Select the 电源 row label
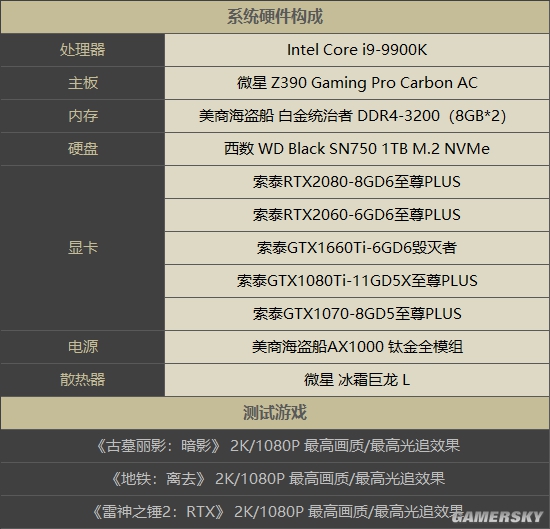 [83, 347]
